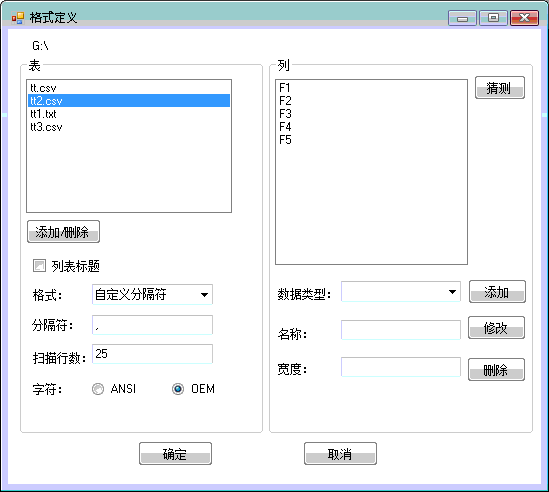The height and width of the screenshot is (492, 549).
Task: Select tt2.csv in the table list
Action: point(128,101)
